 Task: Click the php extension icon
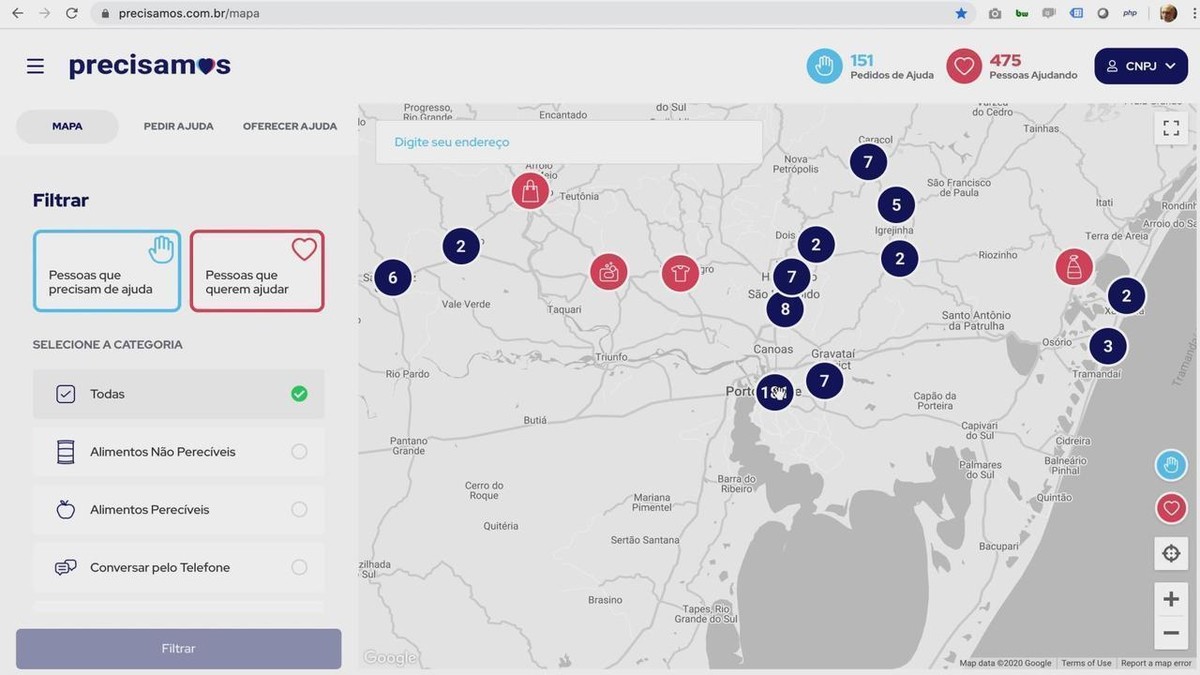(x=1130, y=13)
